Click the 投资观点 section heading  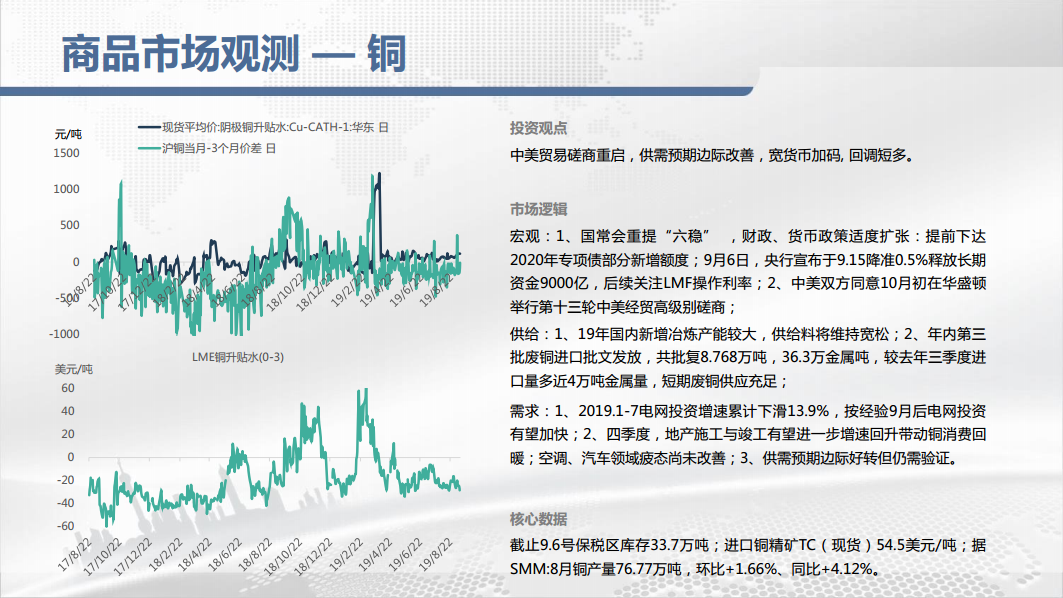[539, 128]
